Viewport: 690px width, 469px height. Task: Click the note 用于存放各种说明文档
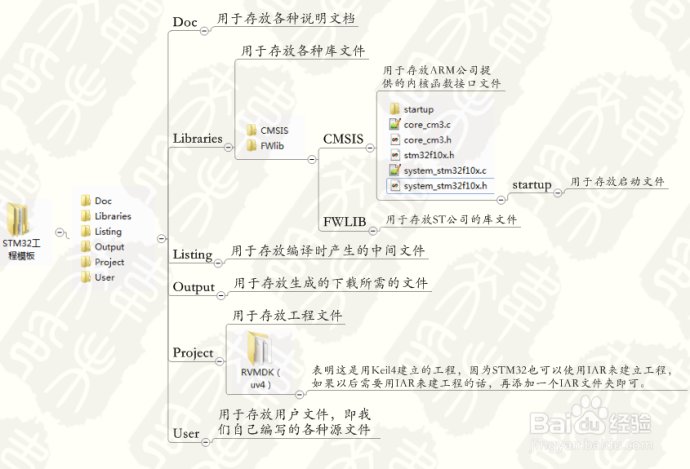coord(286,18)
